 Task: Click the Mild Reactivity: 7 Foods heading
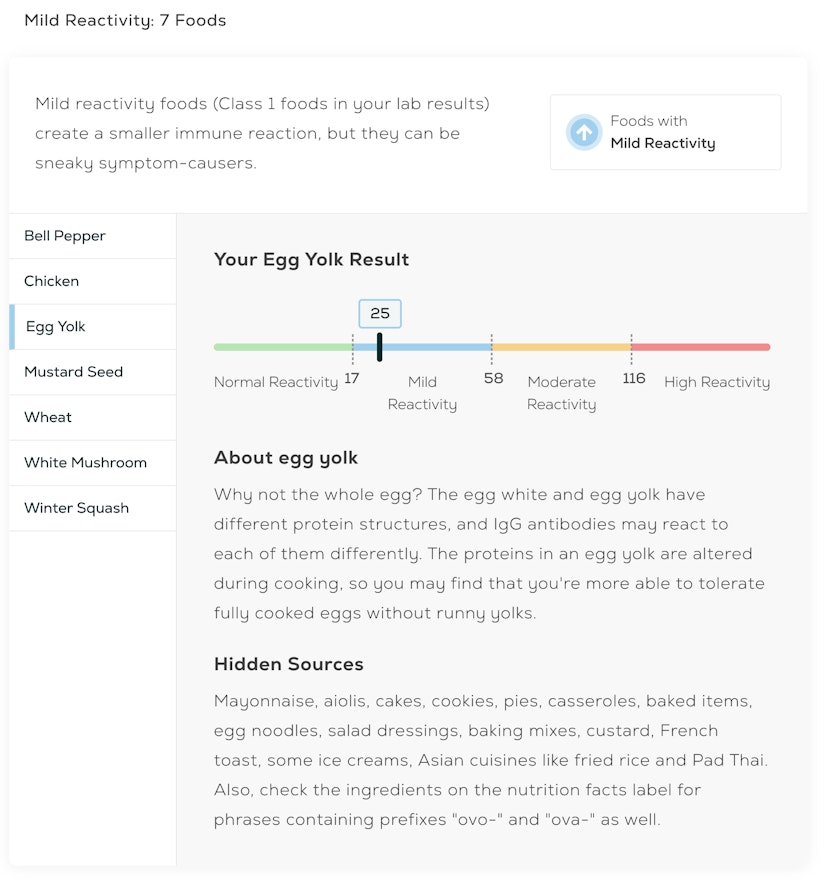pos(126,19)
